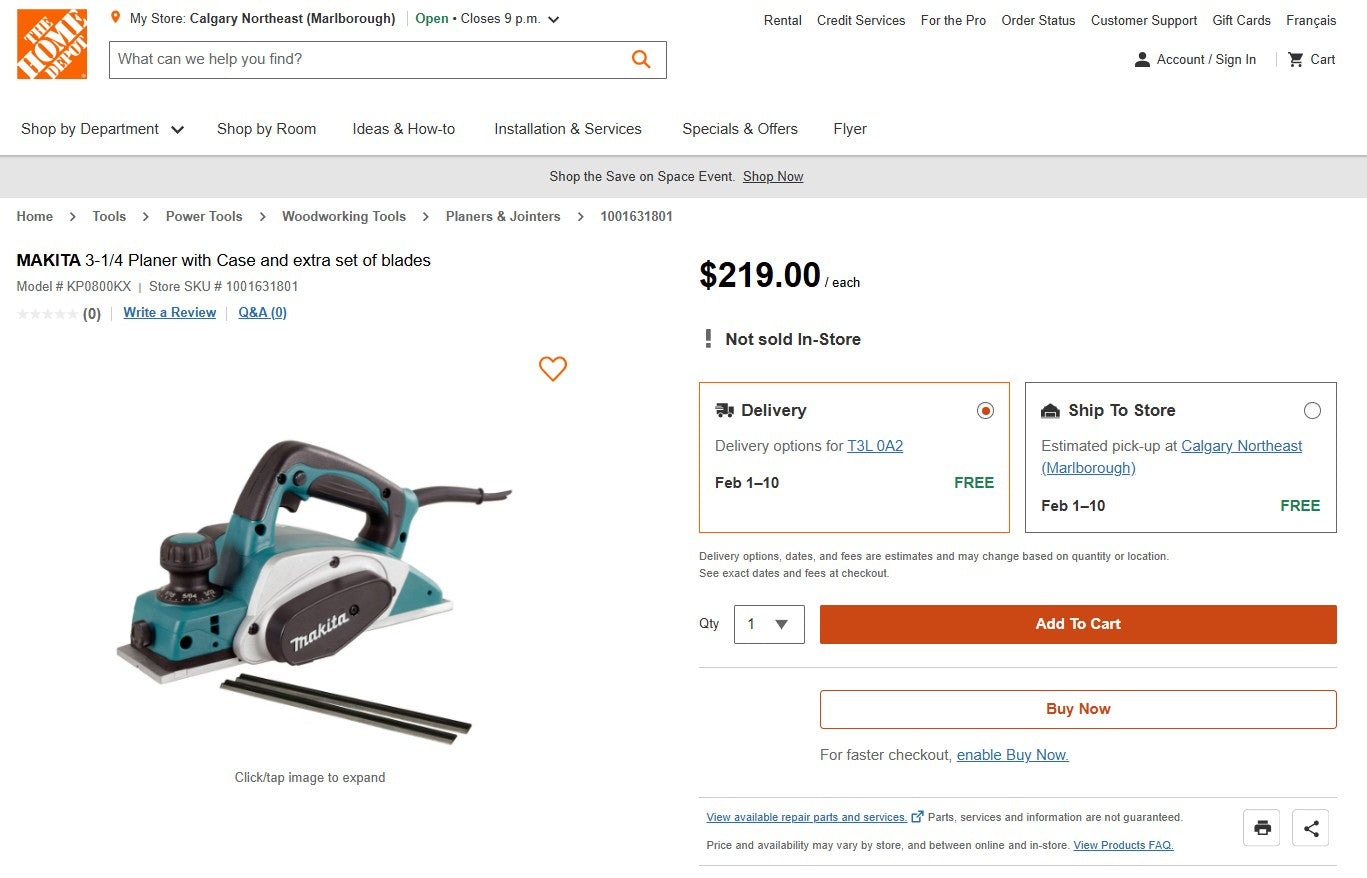Open the share icon
The height and width of the screenshot is (878, 1367).
(1310, 827)
